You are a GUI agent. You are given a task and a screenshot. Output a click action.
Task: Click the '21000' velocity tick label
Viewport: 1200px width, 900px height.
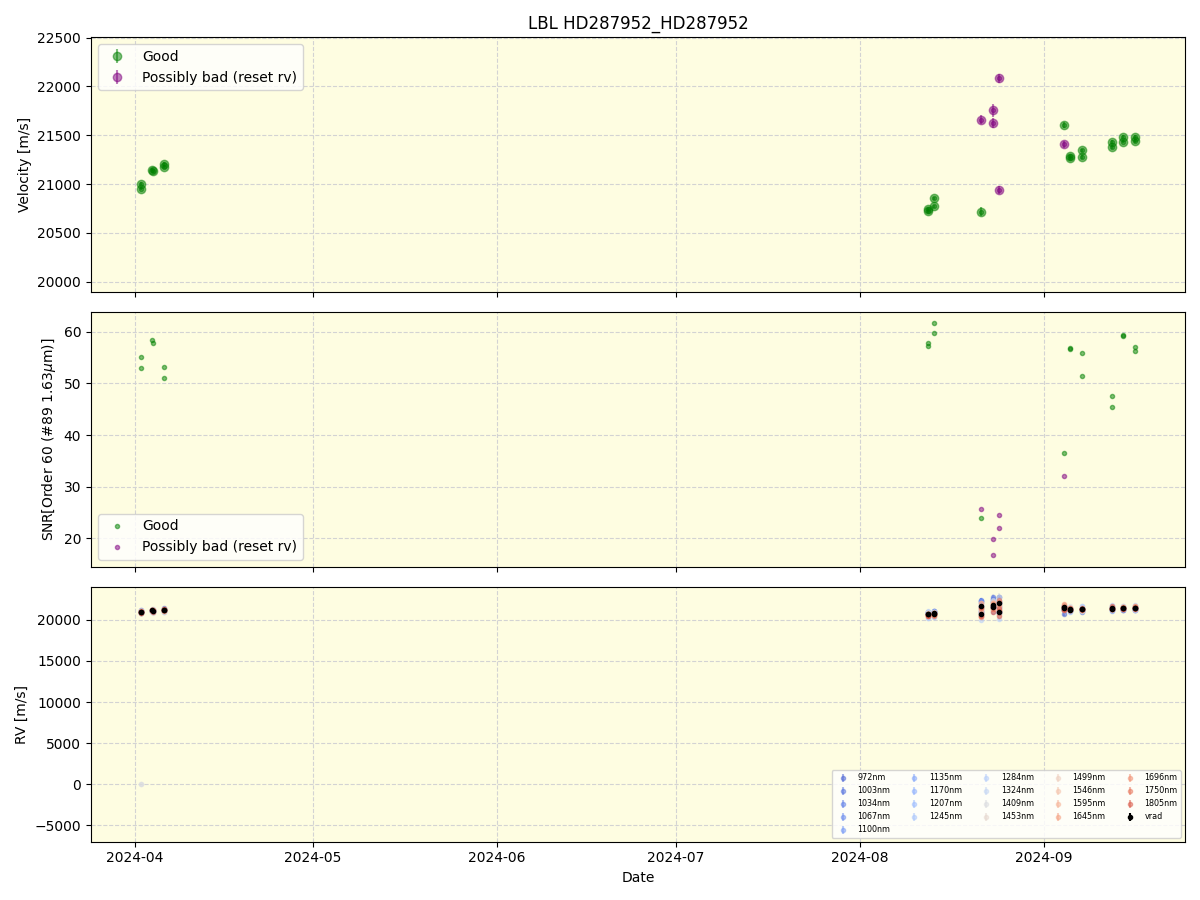pyautogui.click(x=59, y=185)
